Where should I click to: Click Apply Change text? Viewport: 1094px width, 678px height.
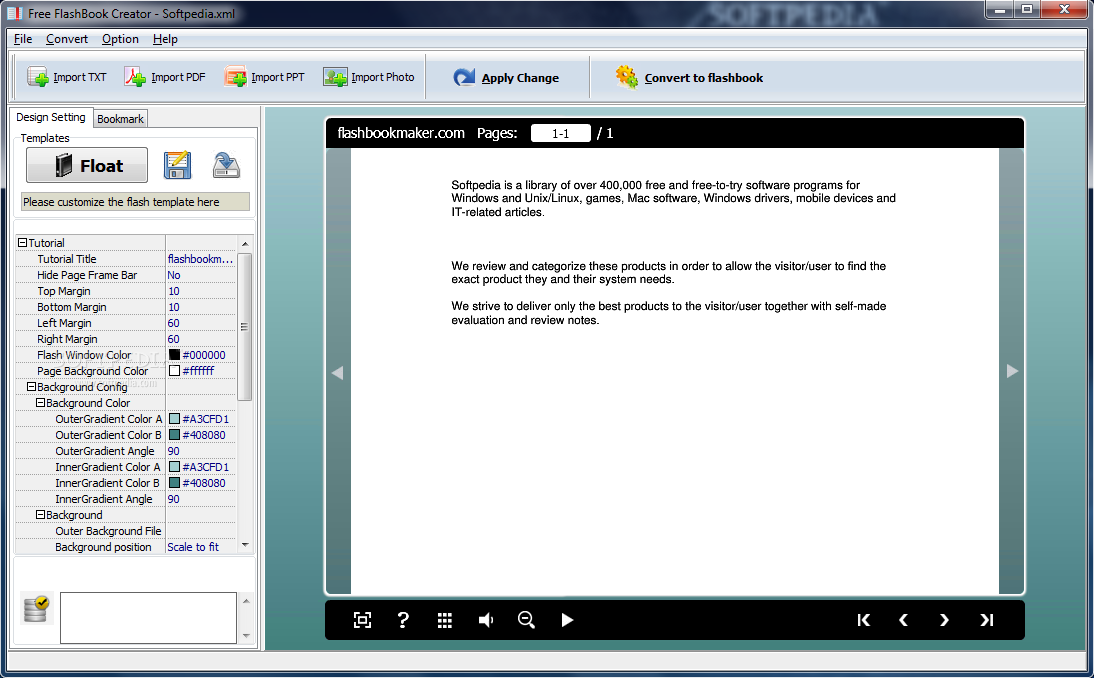pyautogui.click(x=520, y=78)
